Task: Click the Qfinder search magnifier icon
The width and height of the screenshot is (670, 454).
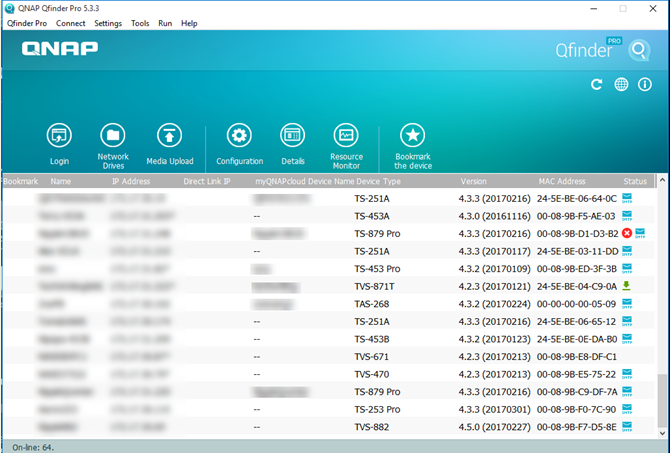Action: pos(639,51)
